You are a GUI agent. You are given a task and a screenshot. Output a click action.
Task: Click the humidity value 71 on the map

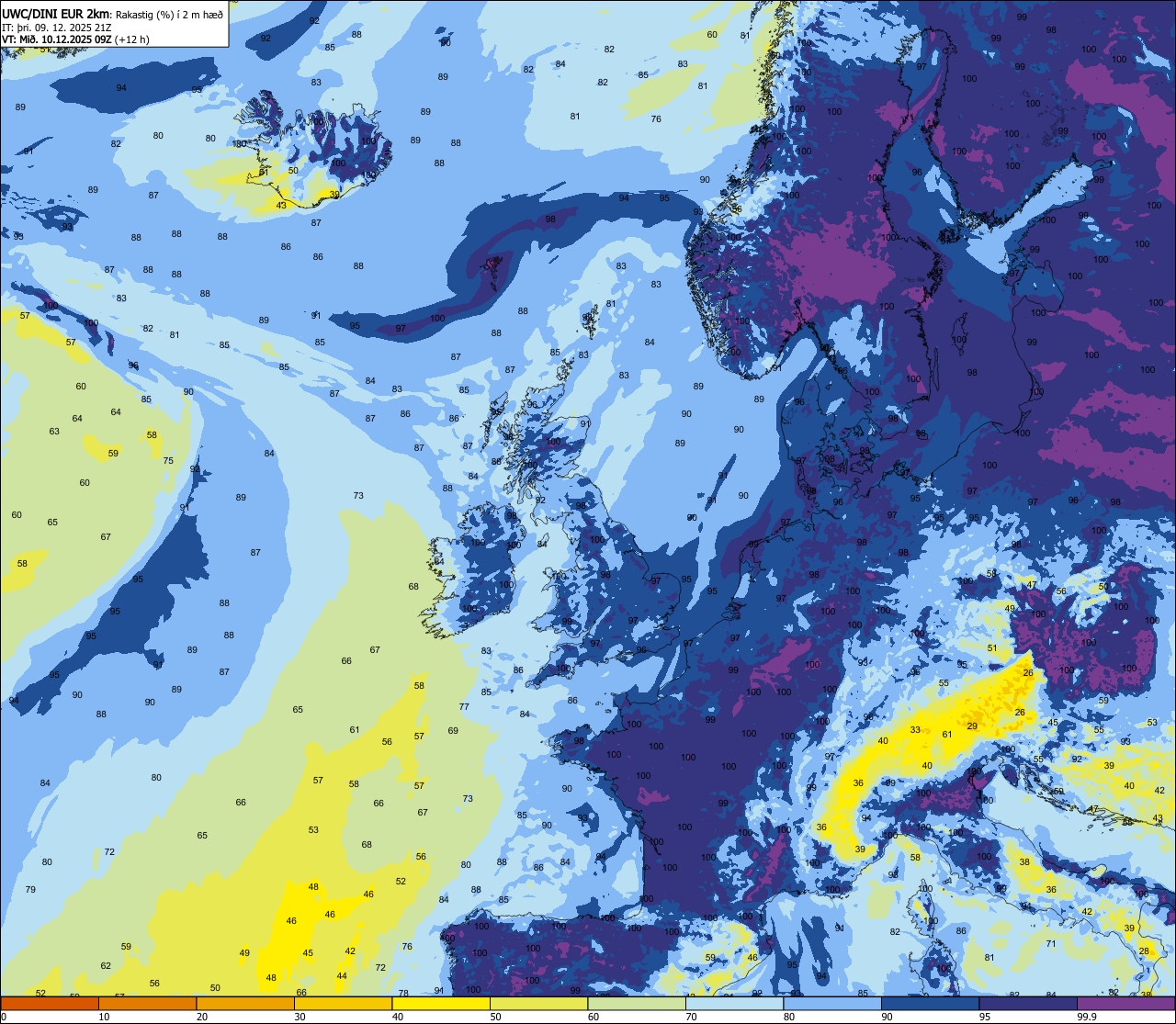[1050, 944]
